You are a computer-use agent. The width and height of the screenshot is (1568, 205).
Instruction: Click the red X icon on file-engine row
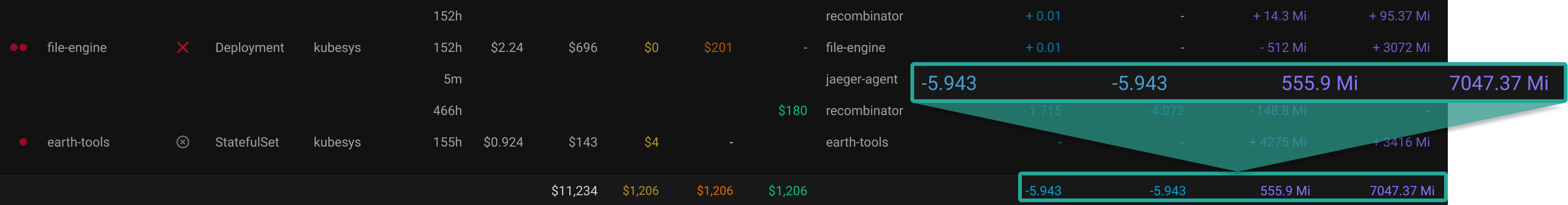pos(183,47)
